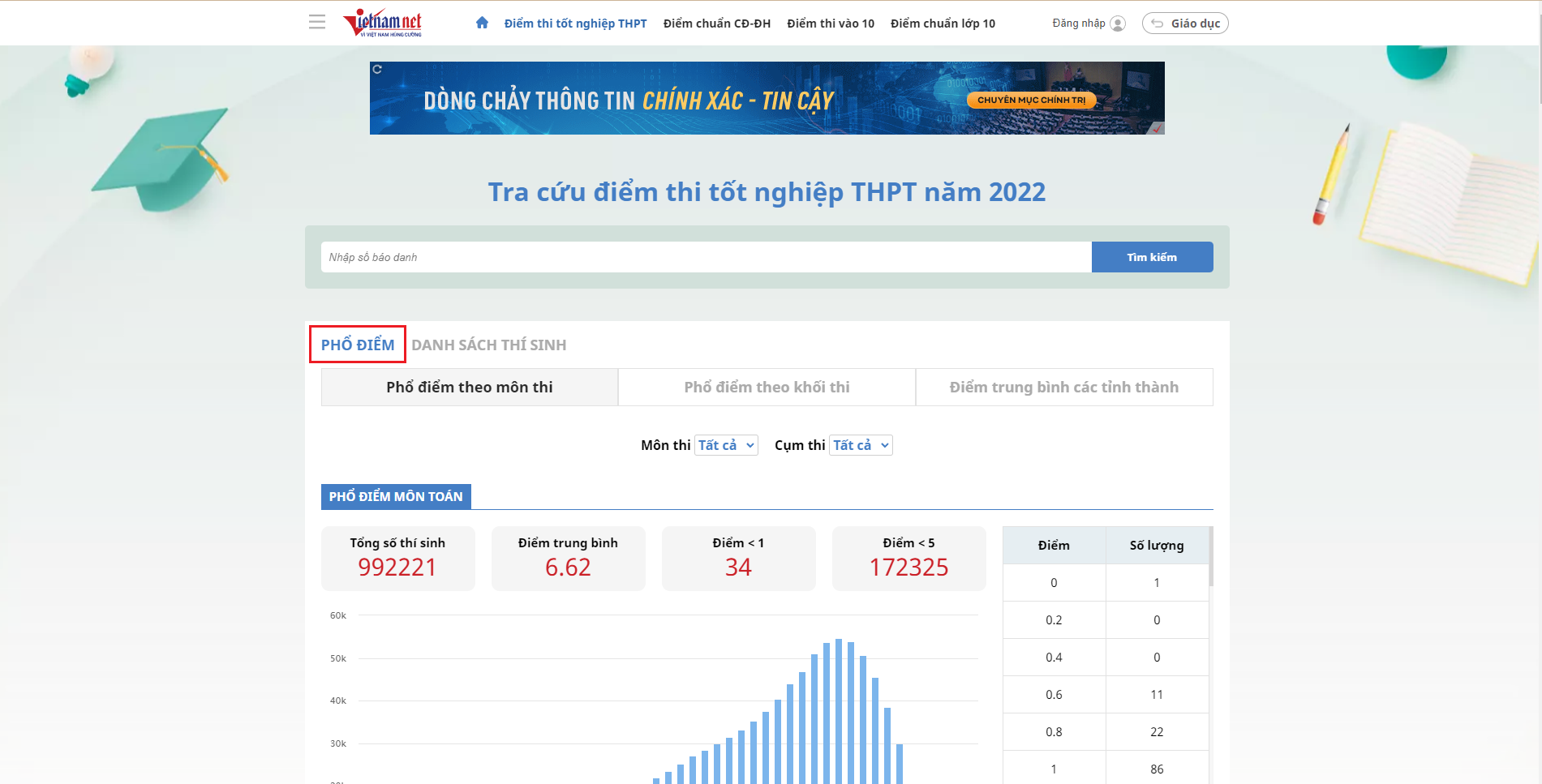The height and width of the screenshot is (784, 1542).
Task: Switch to DANH SÁCH THÍ SINH tab
Action: point(488,345)
